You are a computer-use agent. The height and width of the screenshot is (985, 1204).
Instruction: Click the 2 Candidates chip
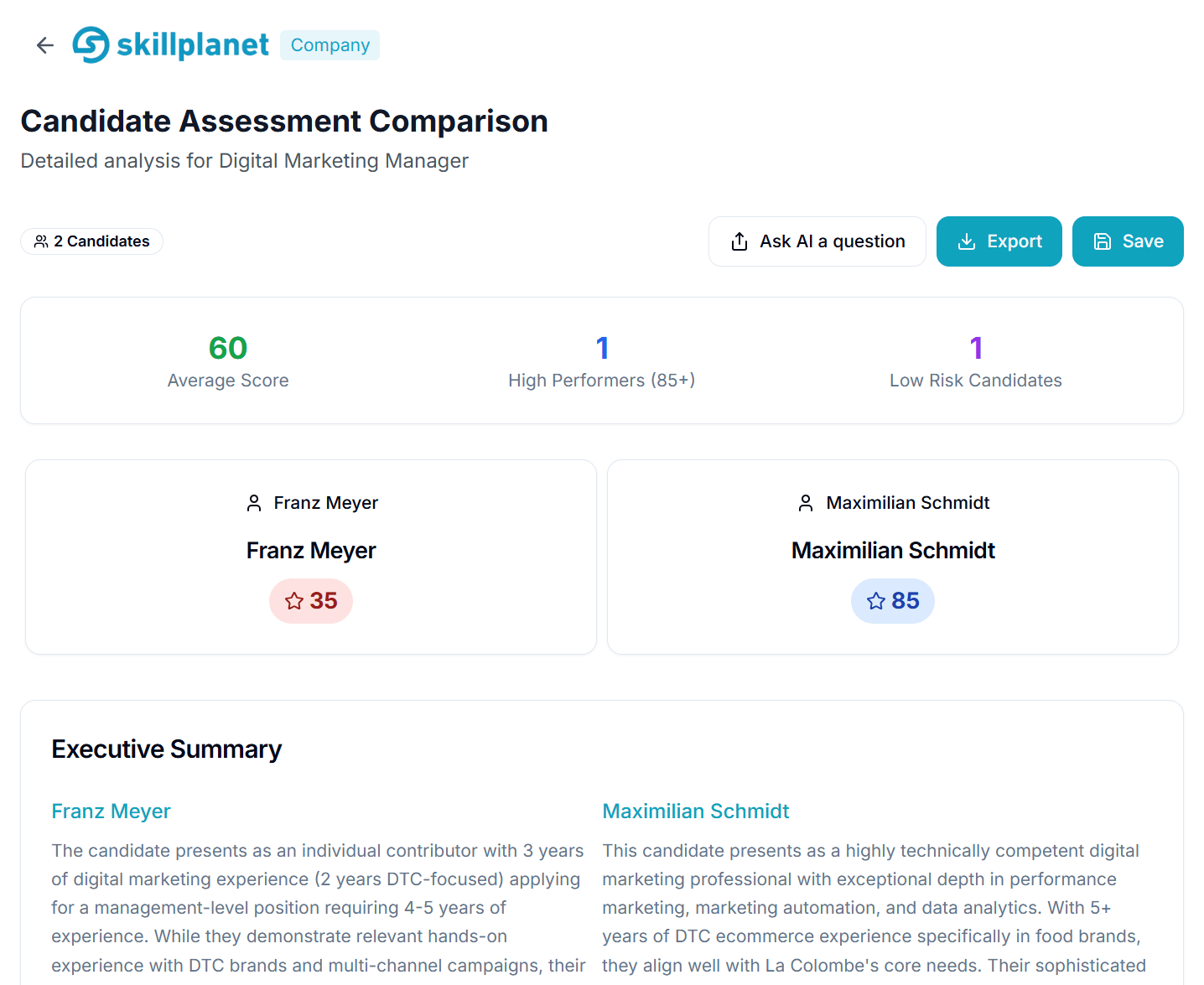pos(91,241)
